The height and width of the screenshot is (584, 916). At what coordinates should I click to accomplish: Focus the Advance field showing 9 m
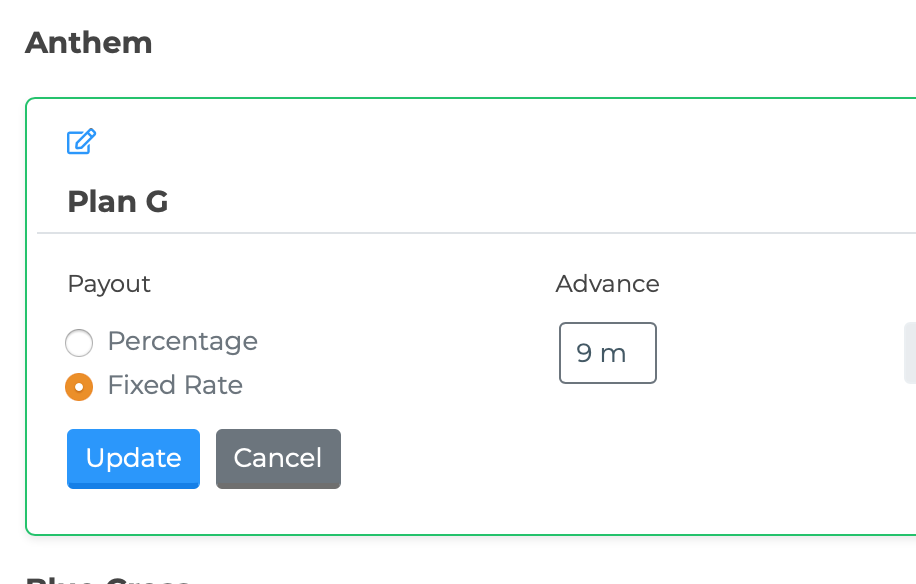[608, 353]
